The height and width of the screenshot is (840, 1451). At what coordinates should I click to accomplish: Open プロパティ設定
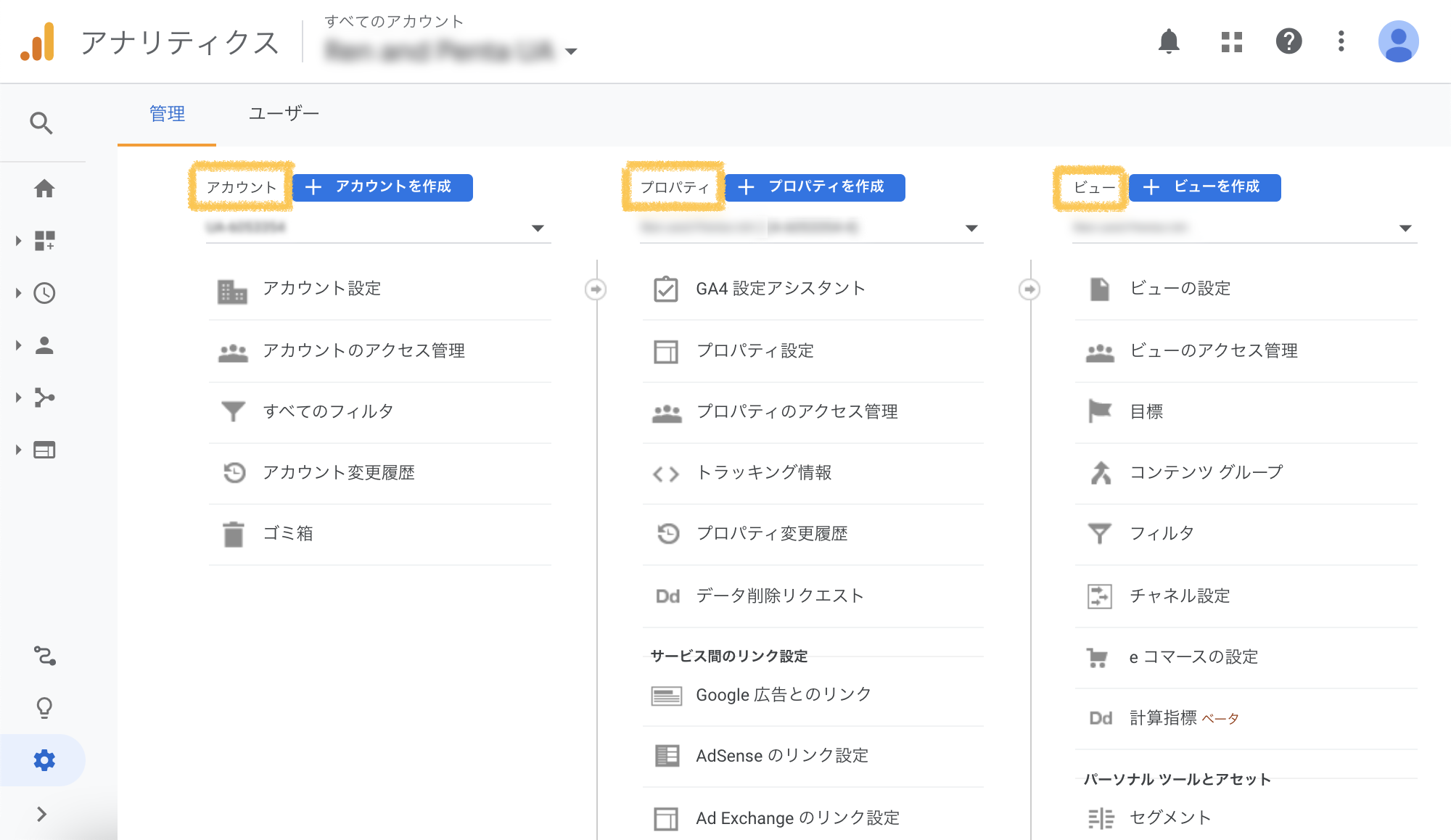point(813,351)
